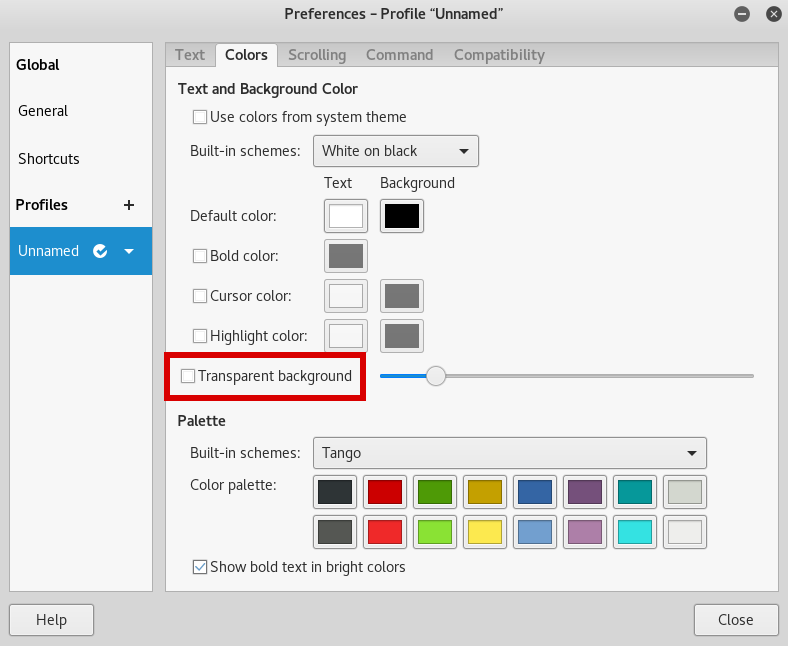Open Shortcuts settings in sidebar
Screen dimensions: 788x646
81,159
